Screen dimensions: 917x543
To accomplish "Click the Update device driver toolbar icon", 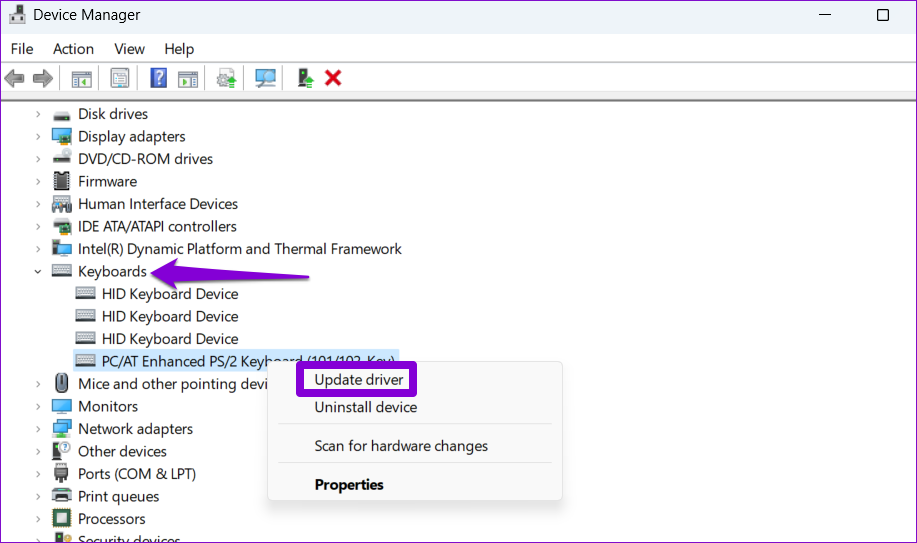I will [226, 78].
